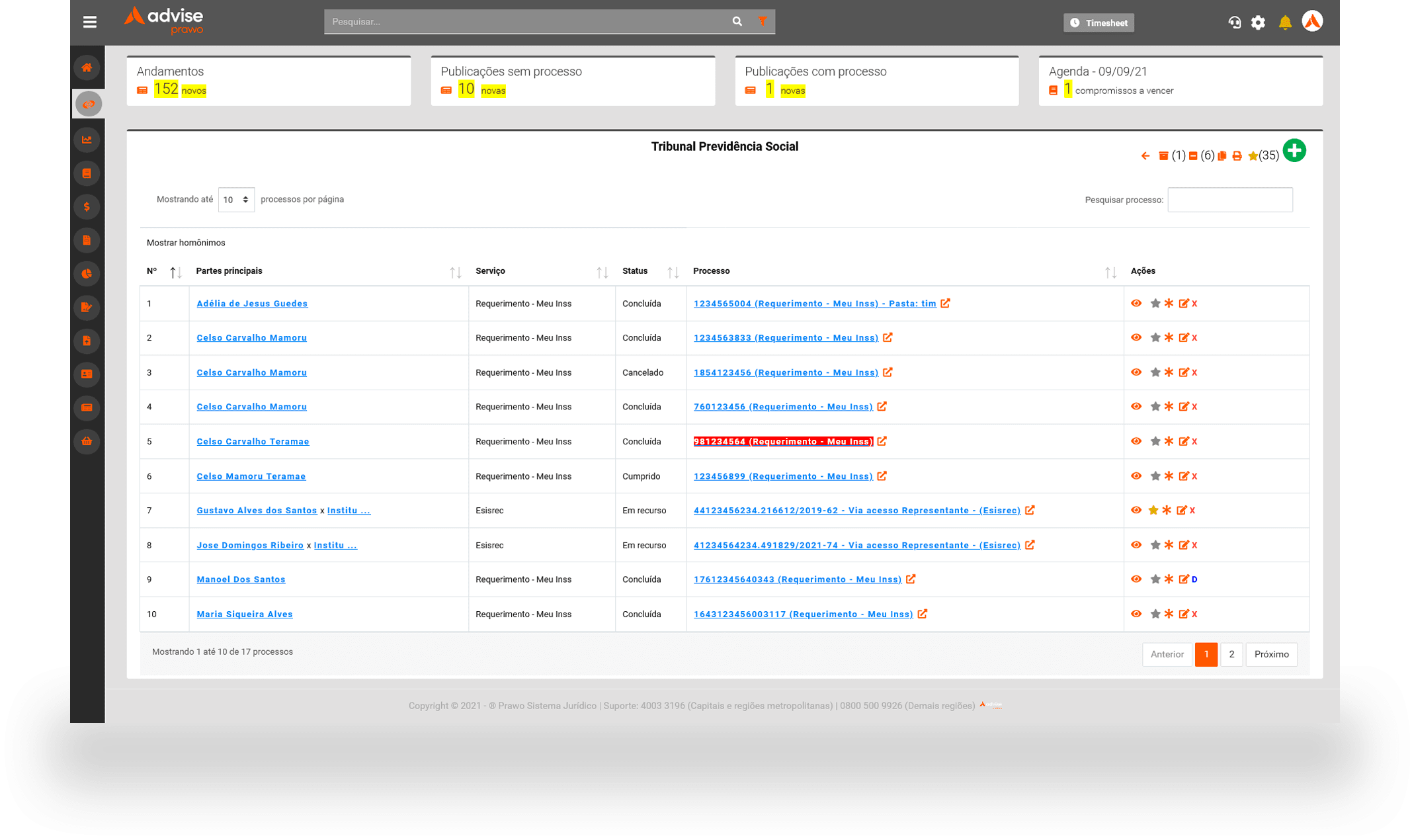Open the processes per page dropdown

[x=236, y=200]
